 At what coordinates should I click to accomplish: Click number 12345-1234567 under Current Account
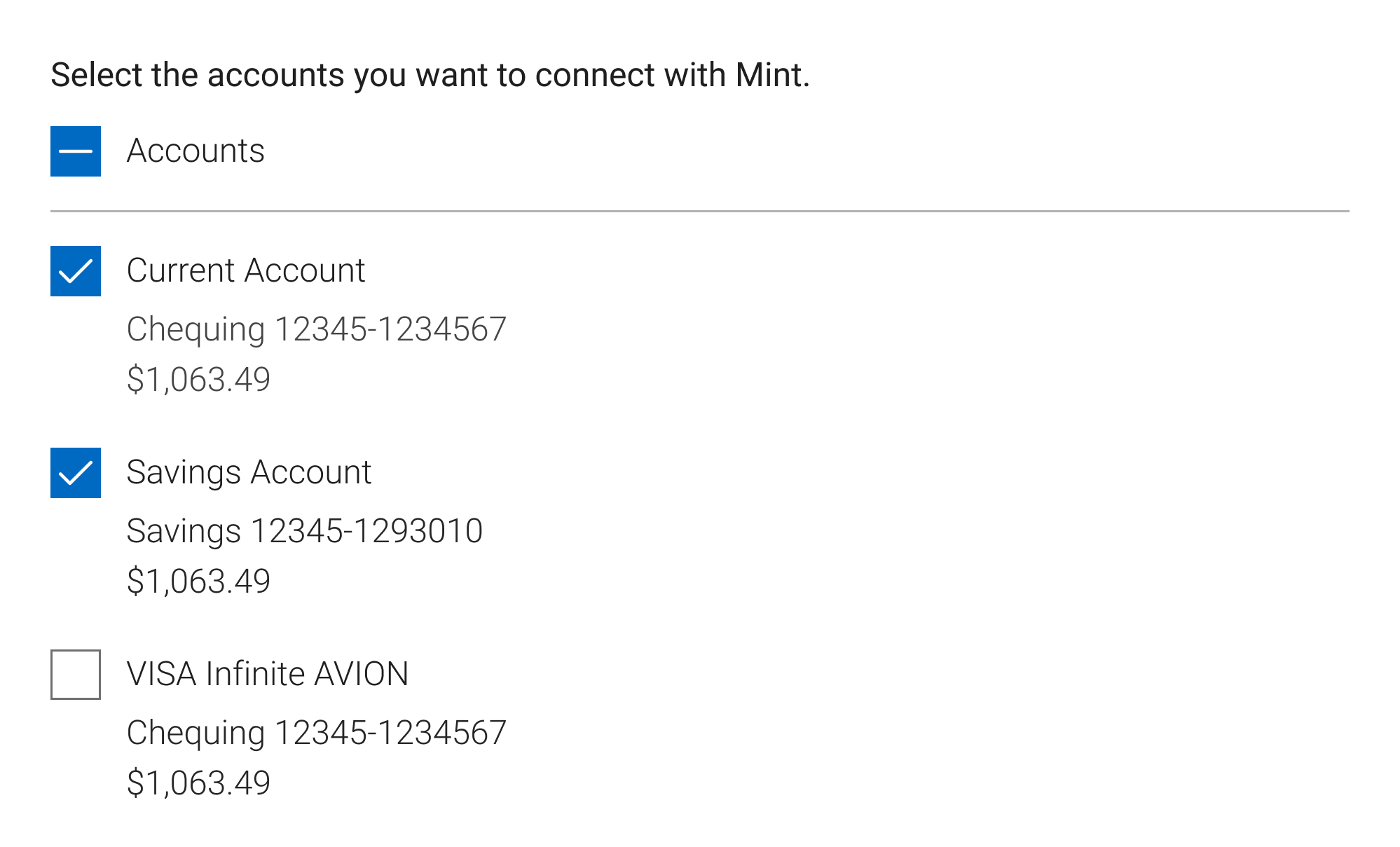pyautogui.click(x=390, y=329)
